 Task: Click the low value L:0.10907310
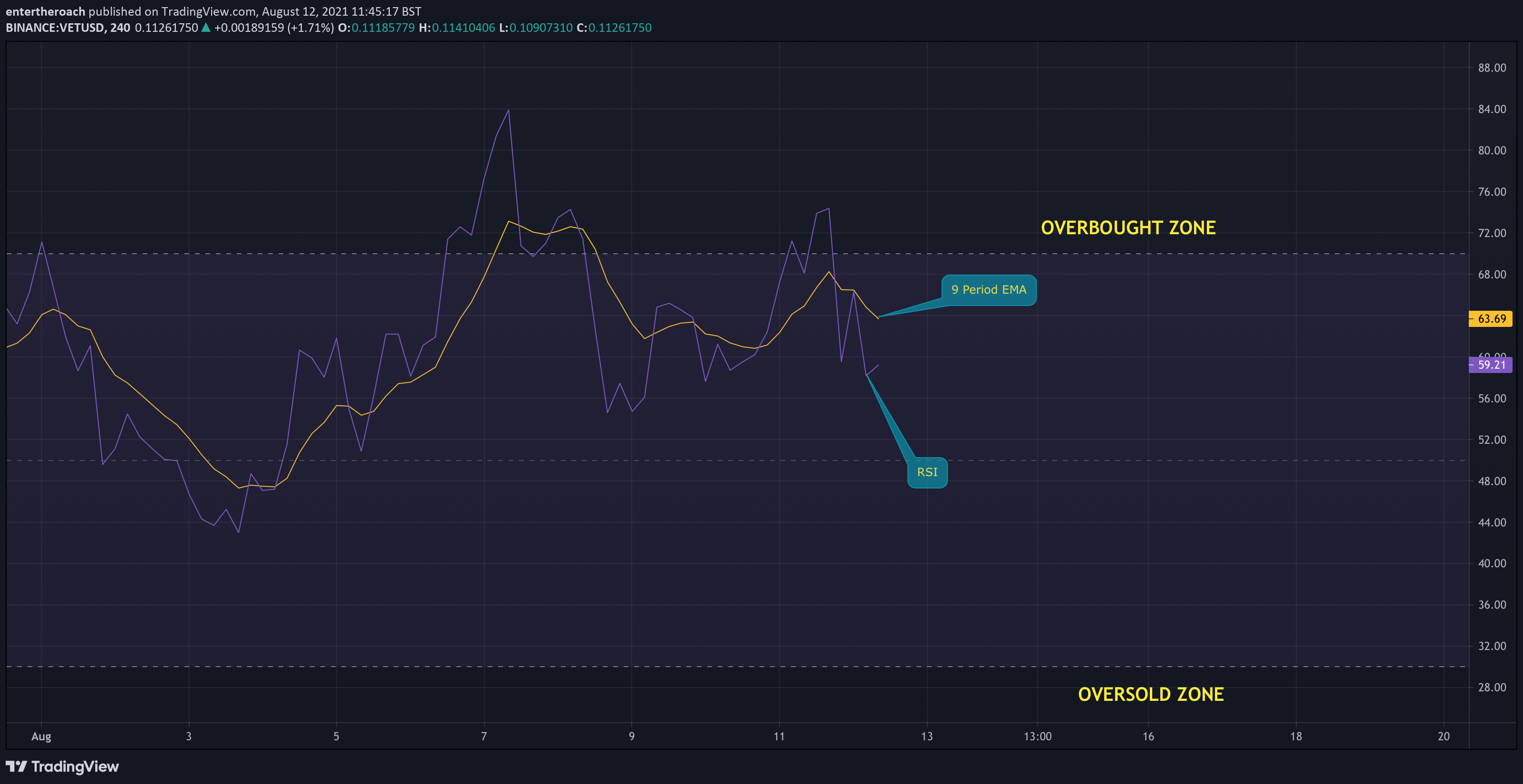click(x=536, y=28)
